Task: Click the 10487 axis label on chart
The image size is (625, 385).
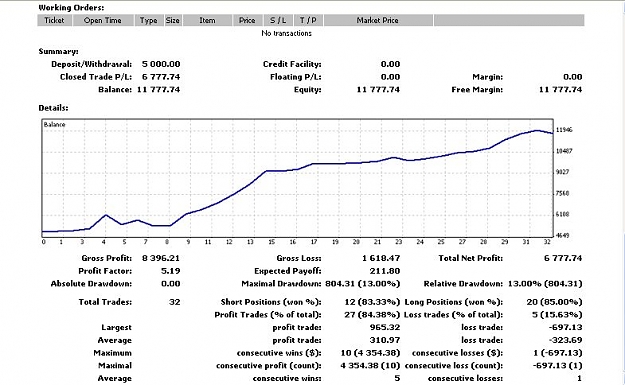Action: 564,151
